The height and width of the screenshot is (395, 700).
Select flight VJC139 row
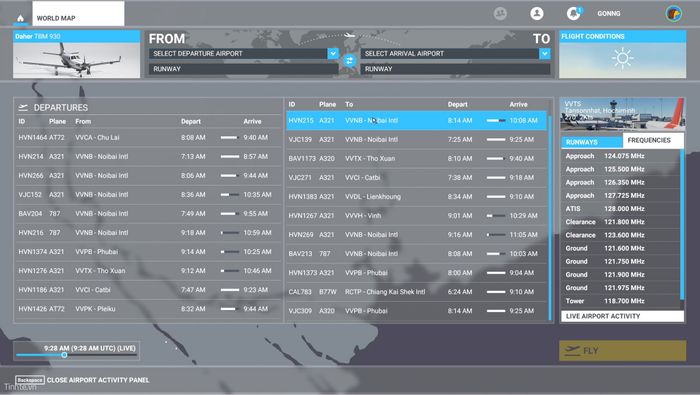(x=416, y=139)
